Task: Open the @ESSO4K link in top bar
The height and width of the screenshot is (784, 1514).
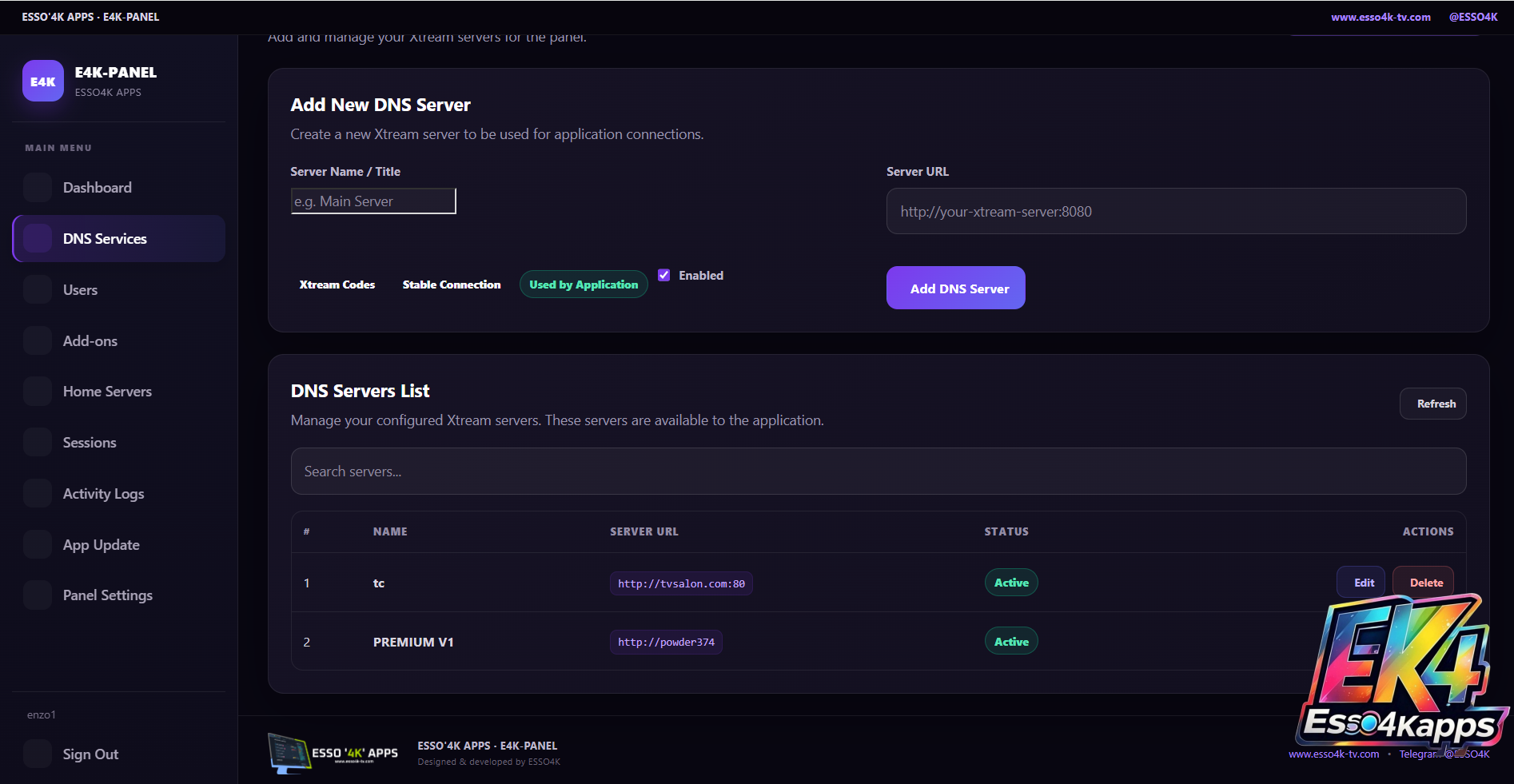Action: point(1473,17)
